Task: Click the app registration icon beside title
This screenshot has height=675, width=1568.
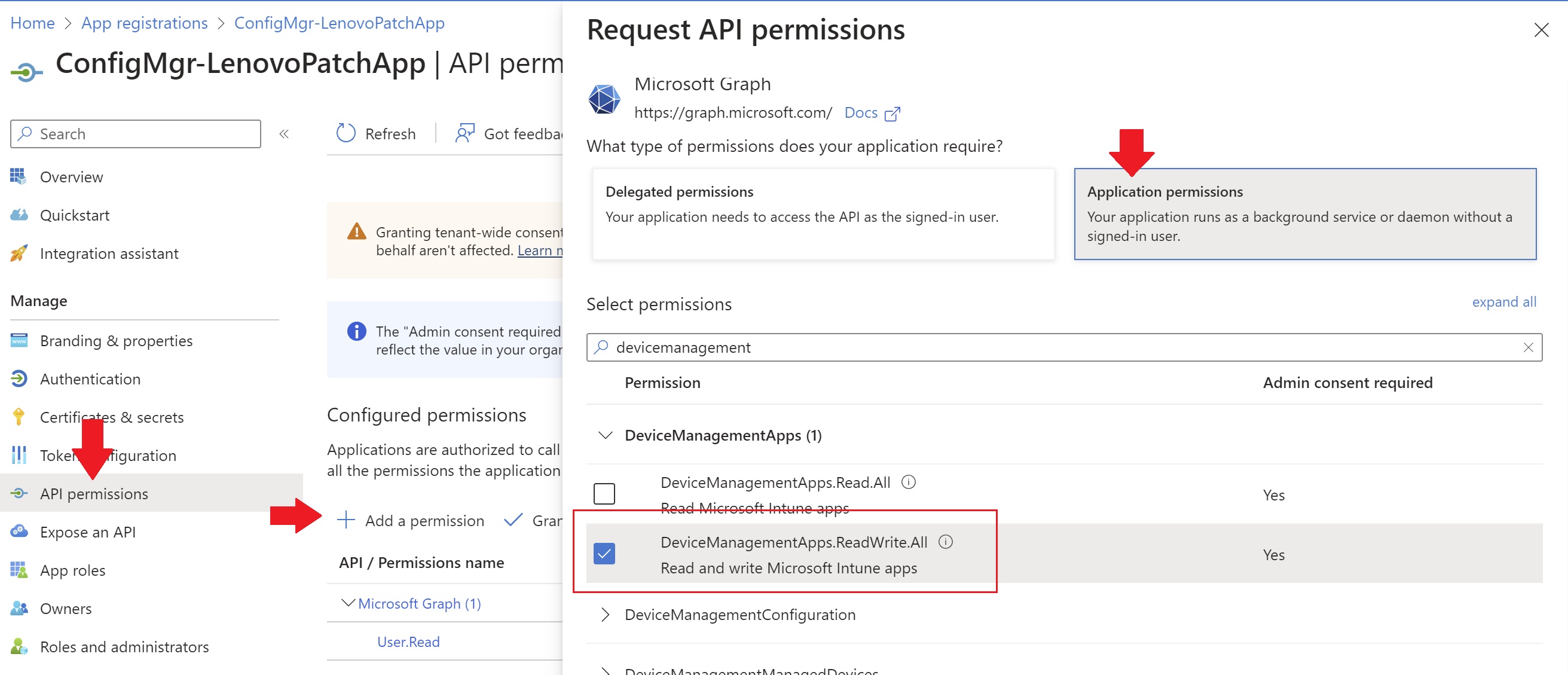Action: [26, 73]
